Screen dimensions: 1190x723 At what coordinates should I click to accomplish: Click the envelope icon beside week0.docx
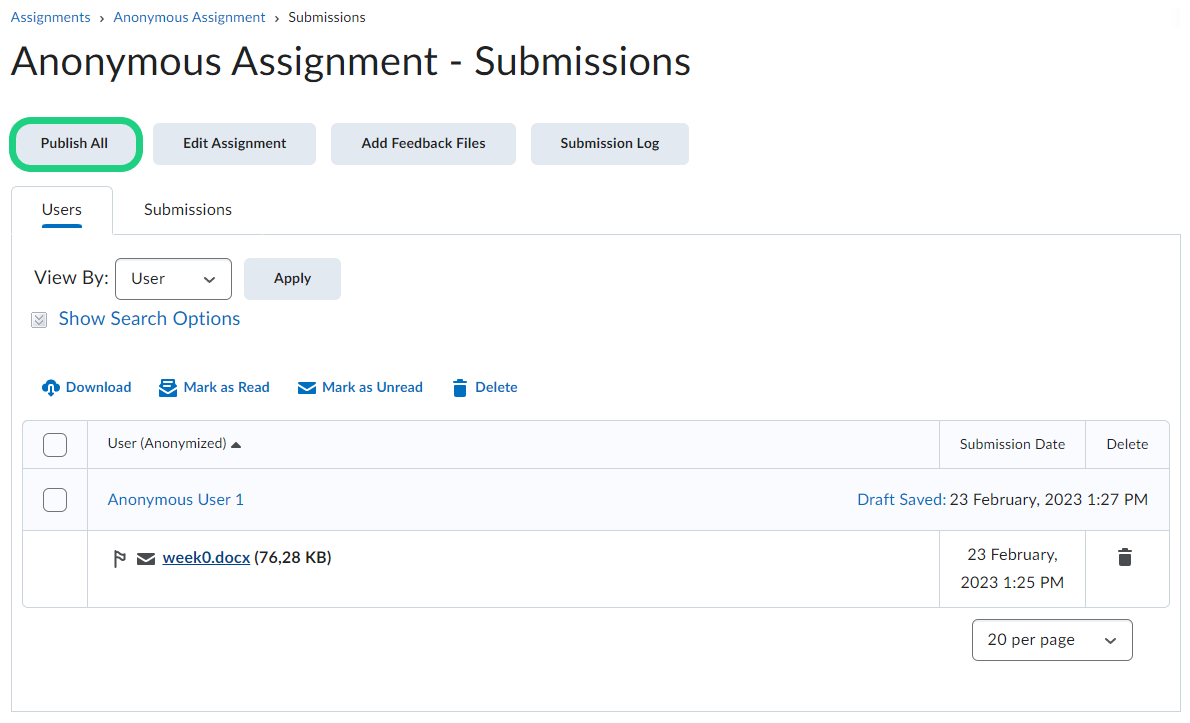pyautogui.click(x=146, y=559)
